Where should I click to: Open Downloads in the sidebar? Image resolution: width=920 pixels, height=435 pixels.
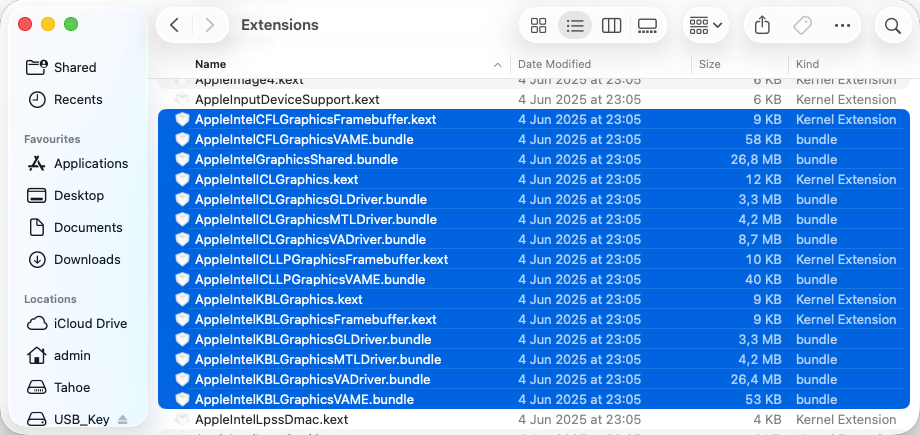(87, 259)
